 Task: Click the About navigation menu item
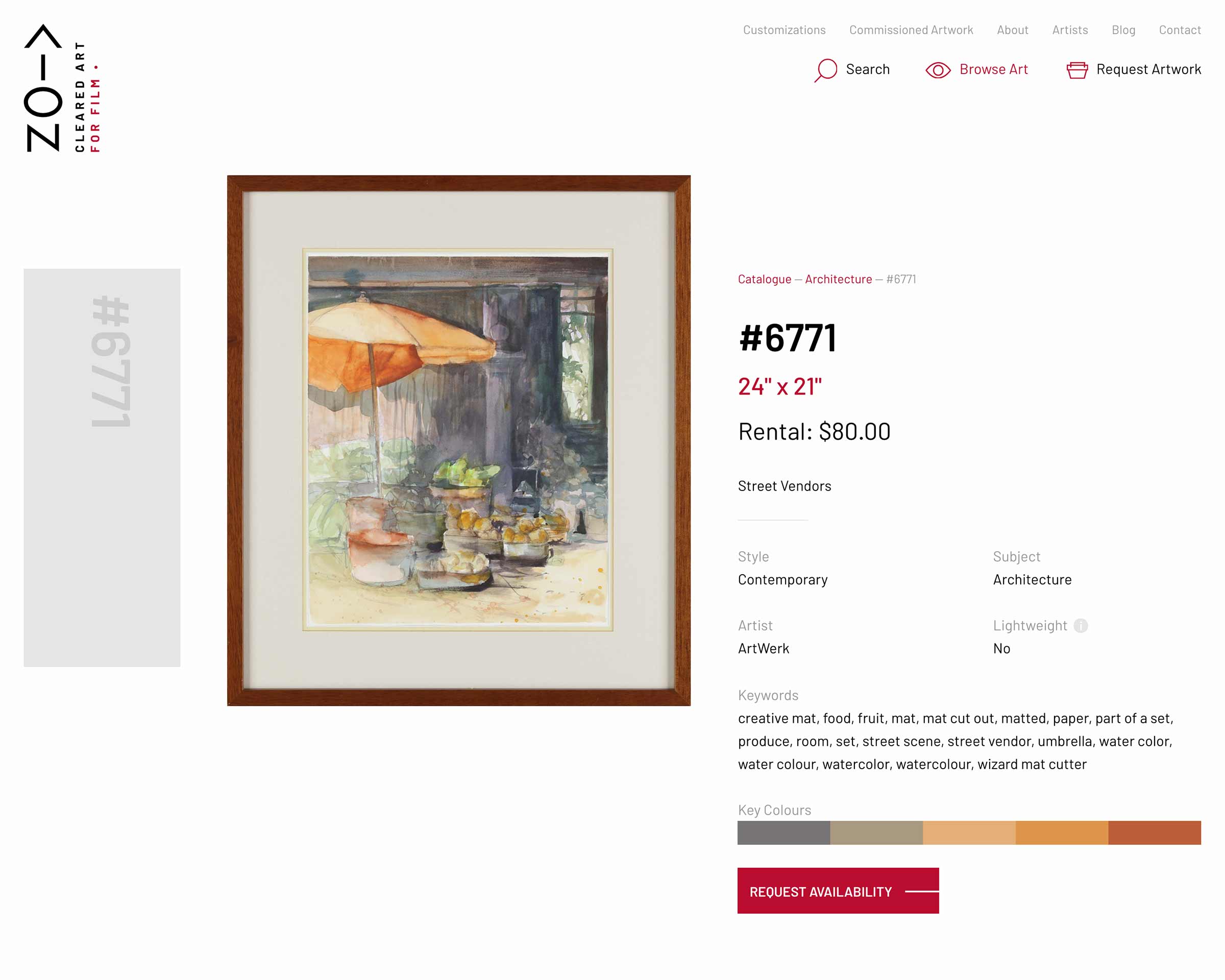pyautogui.click(x=1013, y=29)
